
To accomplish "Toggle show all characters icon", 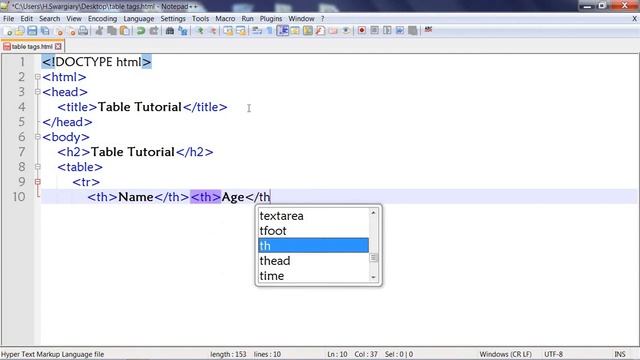I will tap(269, 31).
